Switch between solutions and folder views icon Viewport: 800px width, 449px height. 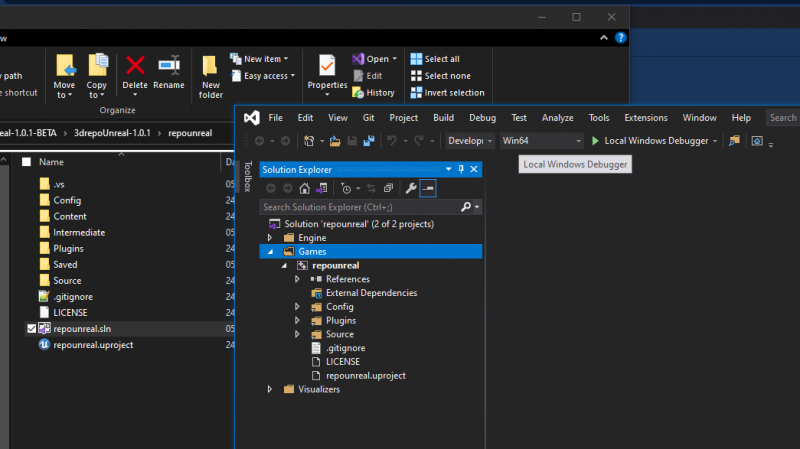[321, 188]
